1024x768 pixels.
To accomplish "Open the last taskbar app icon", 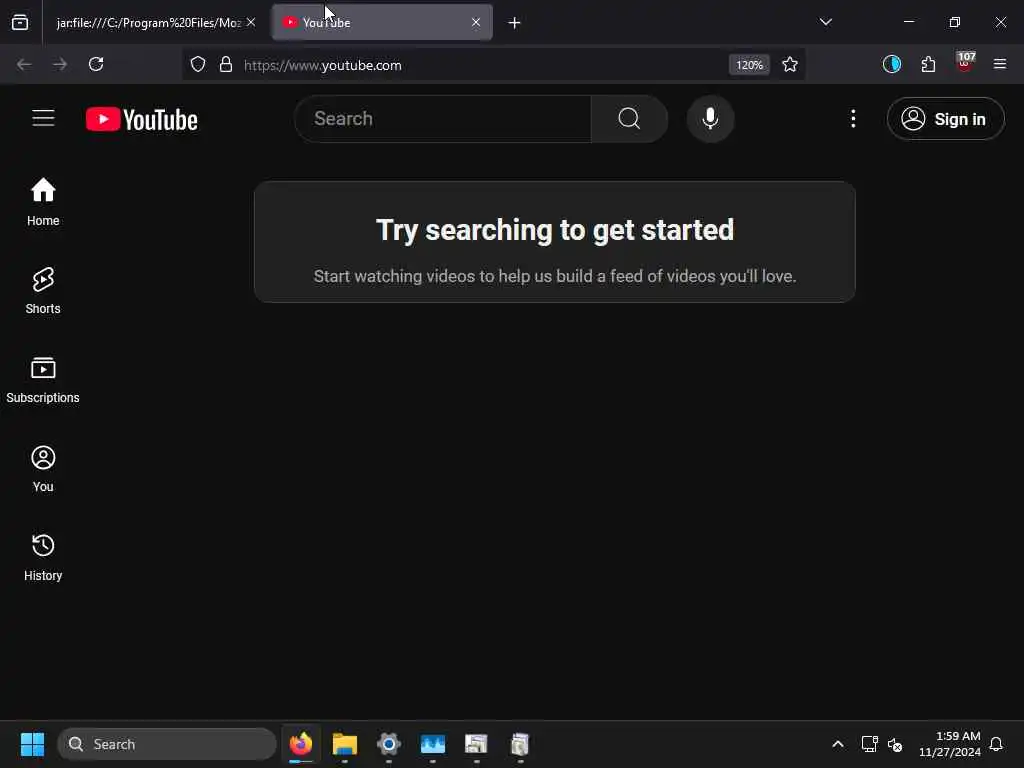I will [520, 744].
